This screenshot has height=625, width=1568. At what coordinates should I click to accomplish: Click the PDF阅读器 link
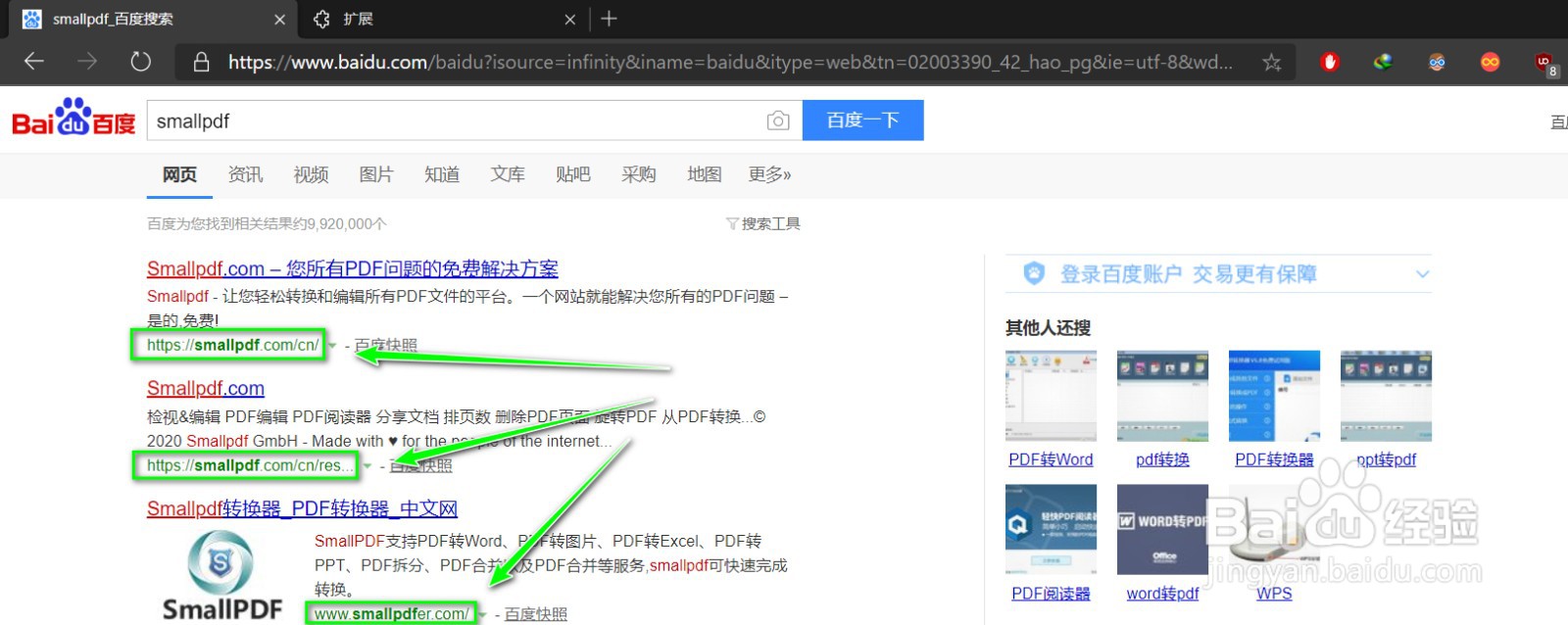pos(1051,594)
